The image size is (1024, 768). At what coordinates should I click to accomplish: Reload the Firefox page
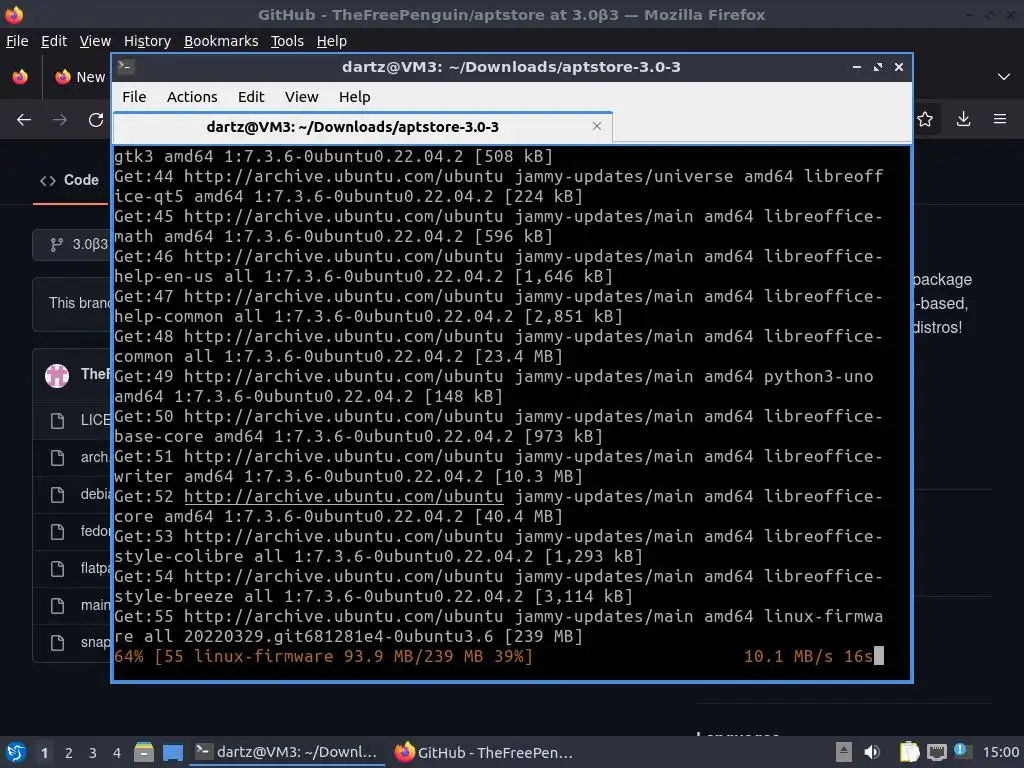point(96,120)
